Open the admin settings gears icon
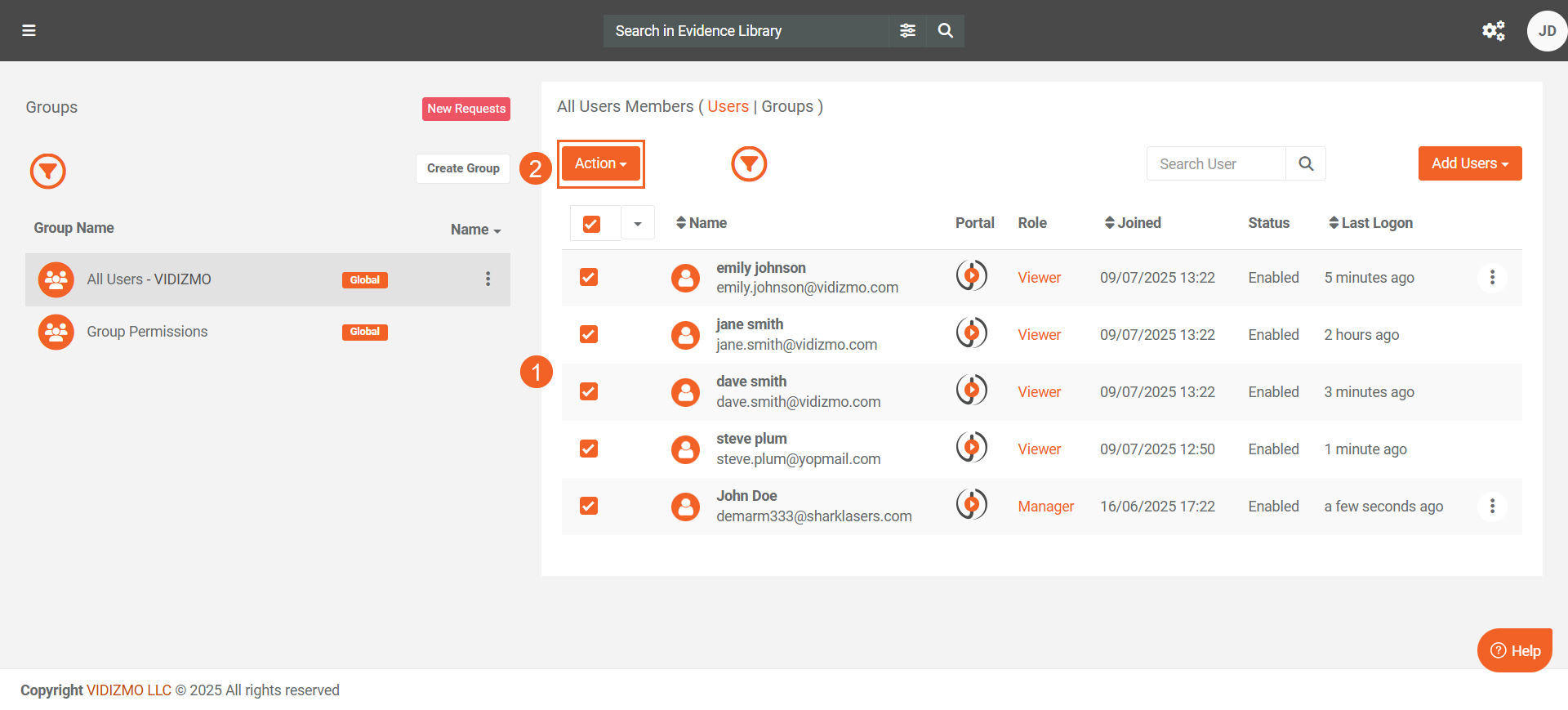The image size is (1568, 710). [x=1493, y=31]
